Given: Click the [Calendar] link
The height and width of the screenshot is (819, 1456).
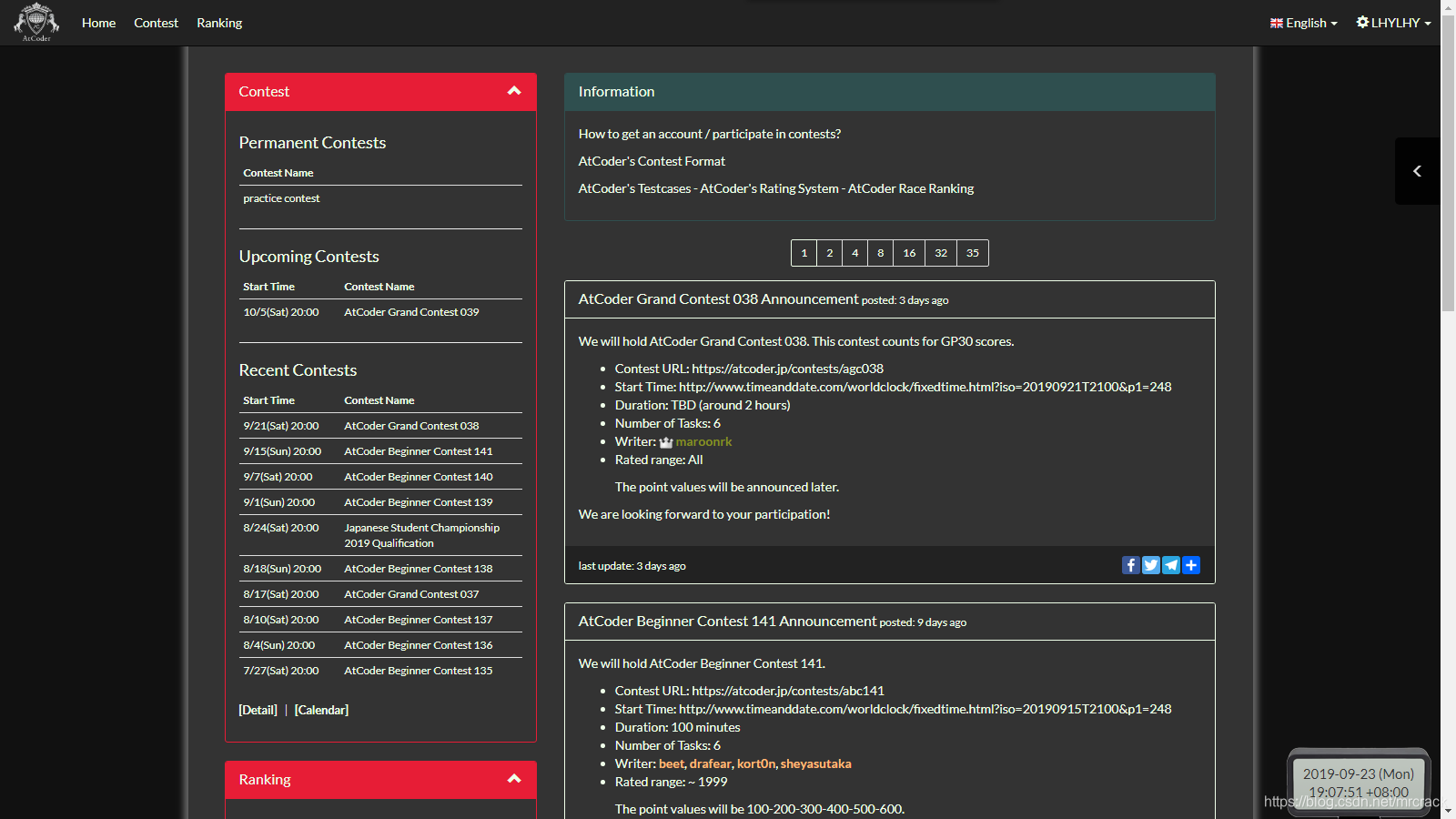Looking at the screenshot, I should (x=321, y=710).
